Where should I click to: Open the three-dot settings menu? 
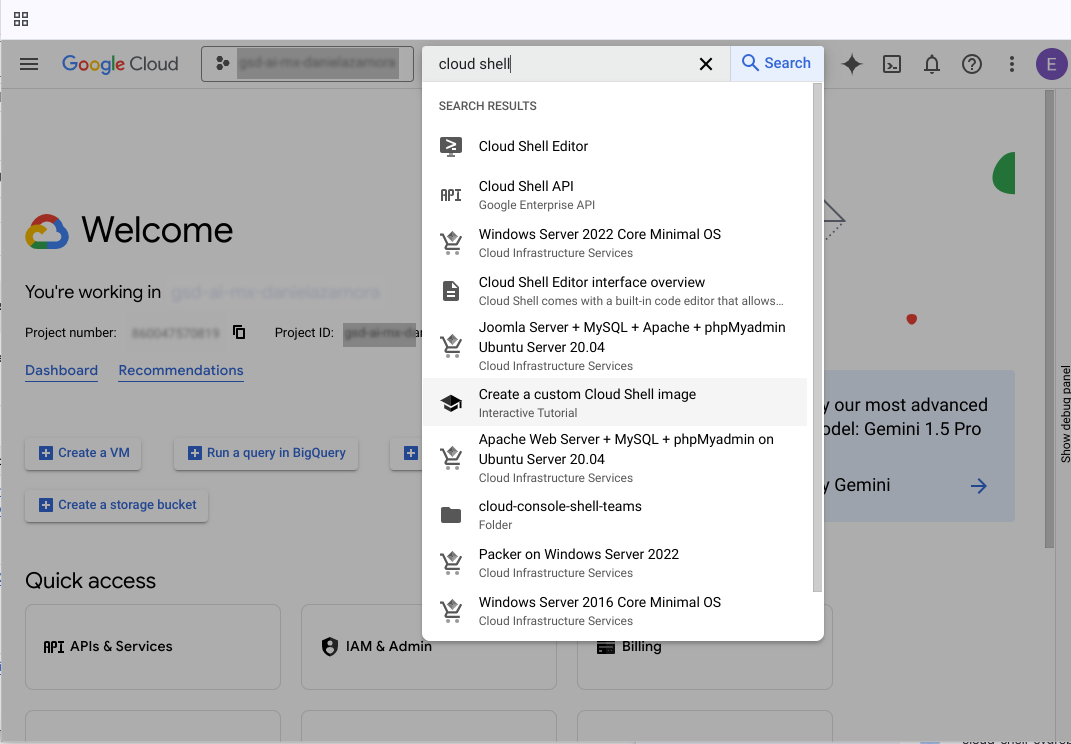(1012, 64)
